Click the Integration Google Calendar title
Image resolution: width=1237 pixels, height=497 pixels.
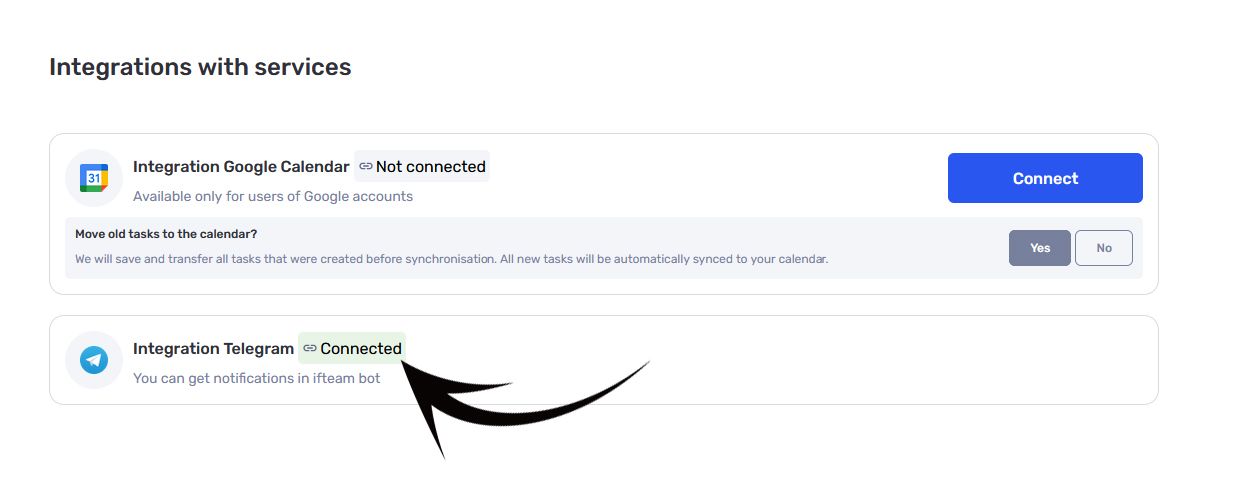click(241, 167)
